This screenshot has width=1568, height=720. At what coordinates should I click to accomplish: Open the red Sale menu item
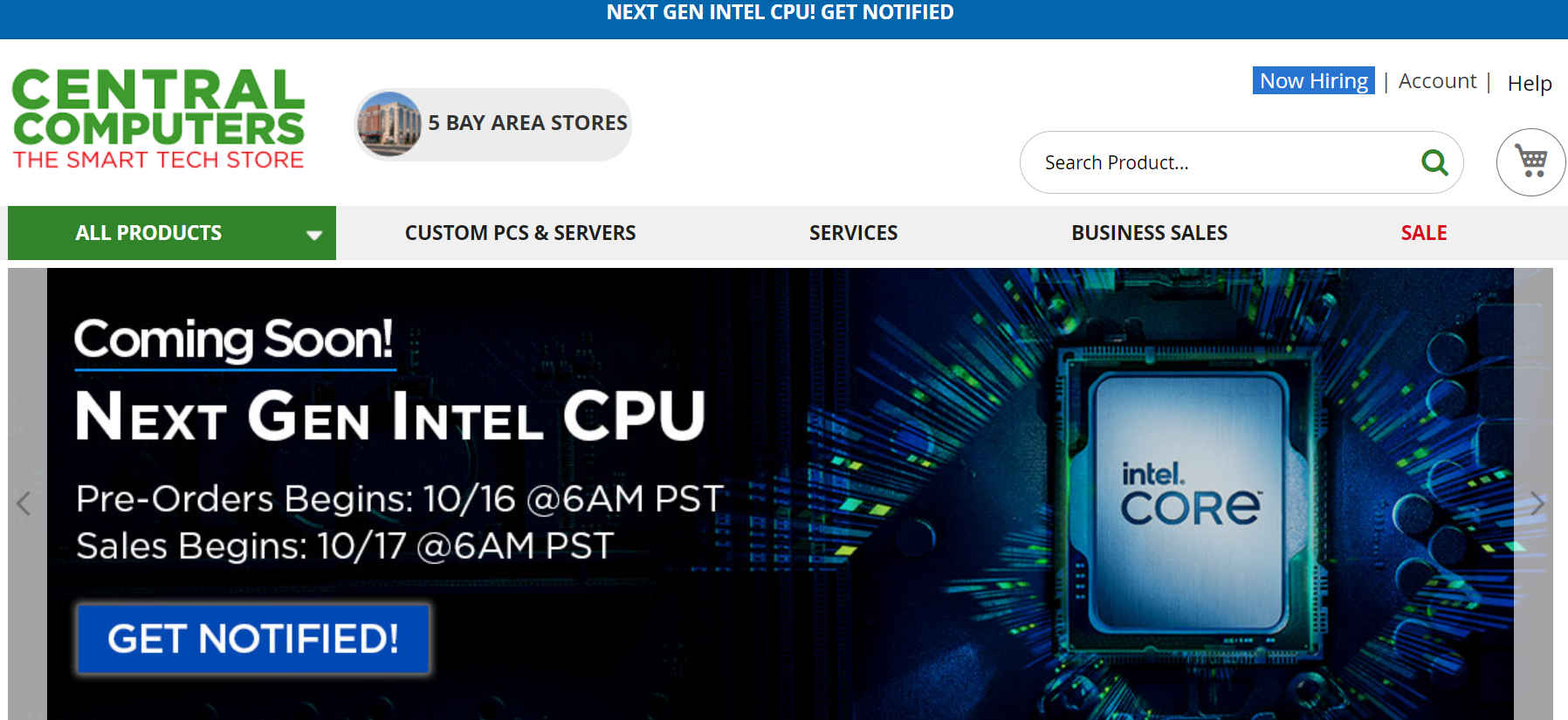click(1424, 233)
